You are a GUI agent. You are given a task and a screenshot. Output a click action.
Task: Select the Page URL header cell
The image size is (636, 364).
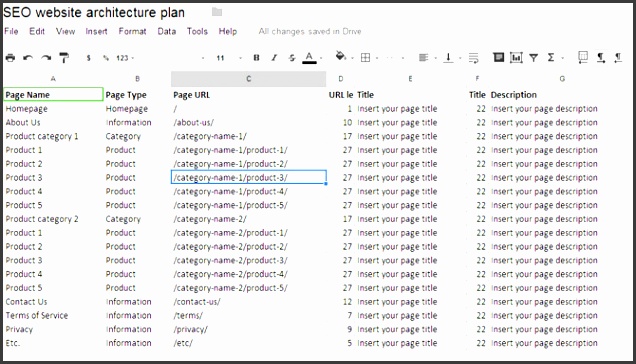click(x=249, y=95)
